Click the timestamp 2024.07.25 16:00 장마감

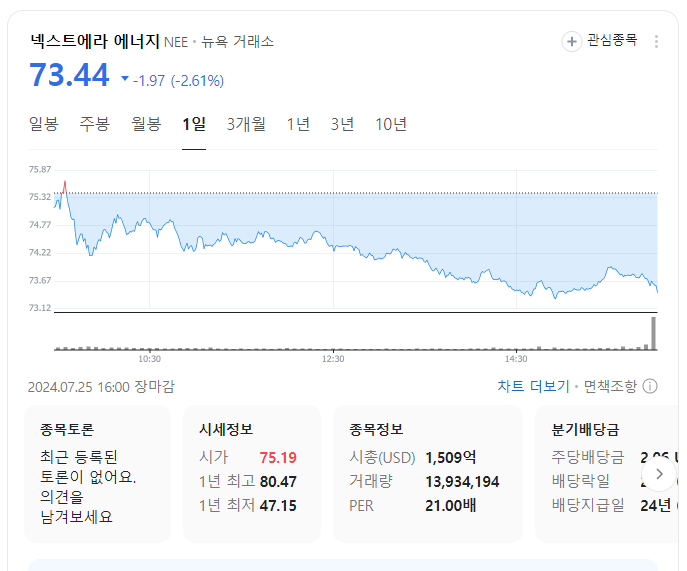[101, 387]
